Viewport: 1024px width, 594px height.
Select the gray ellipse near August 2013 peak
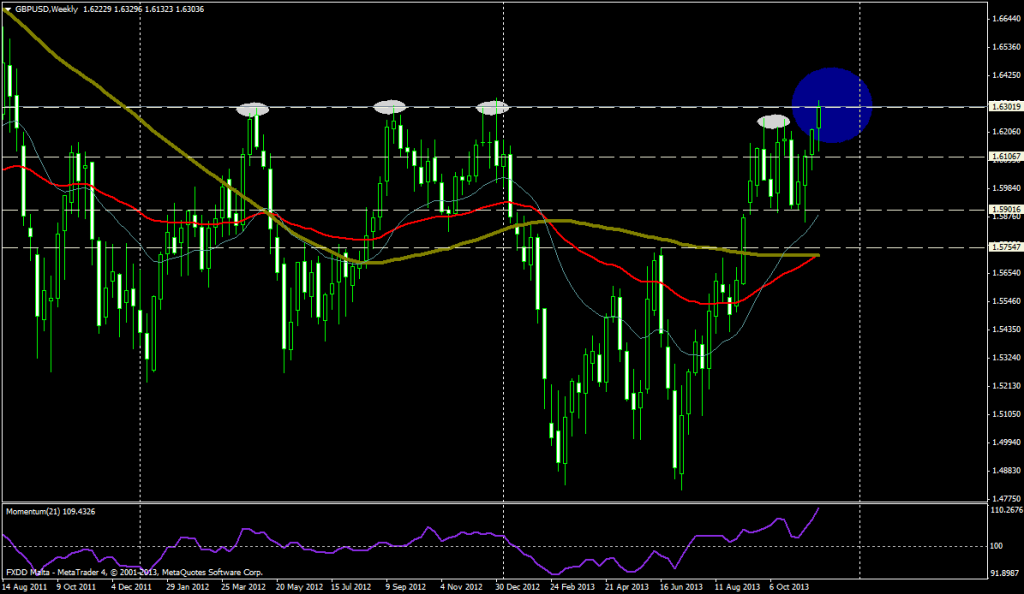click(x=773, y=121)
